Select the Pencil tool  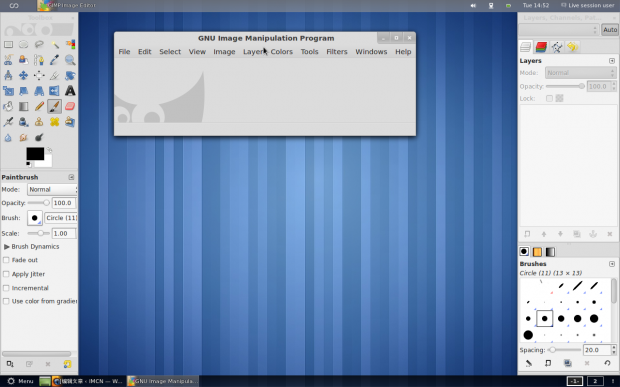point(39,106)
